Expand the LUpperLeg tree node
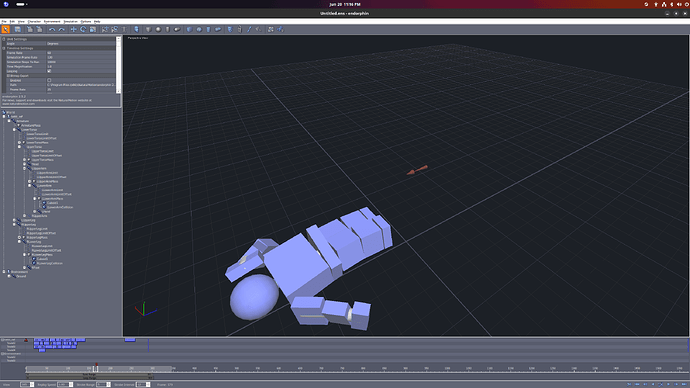 click(14, 220)
